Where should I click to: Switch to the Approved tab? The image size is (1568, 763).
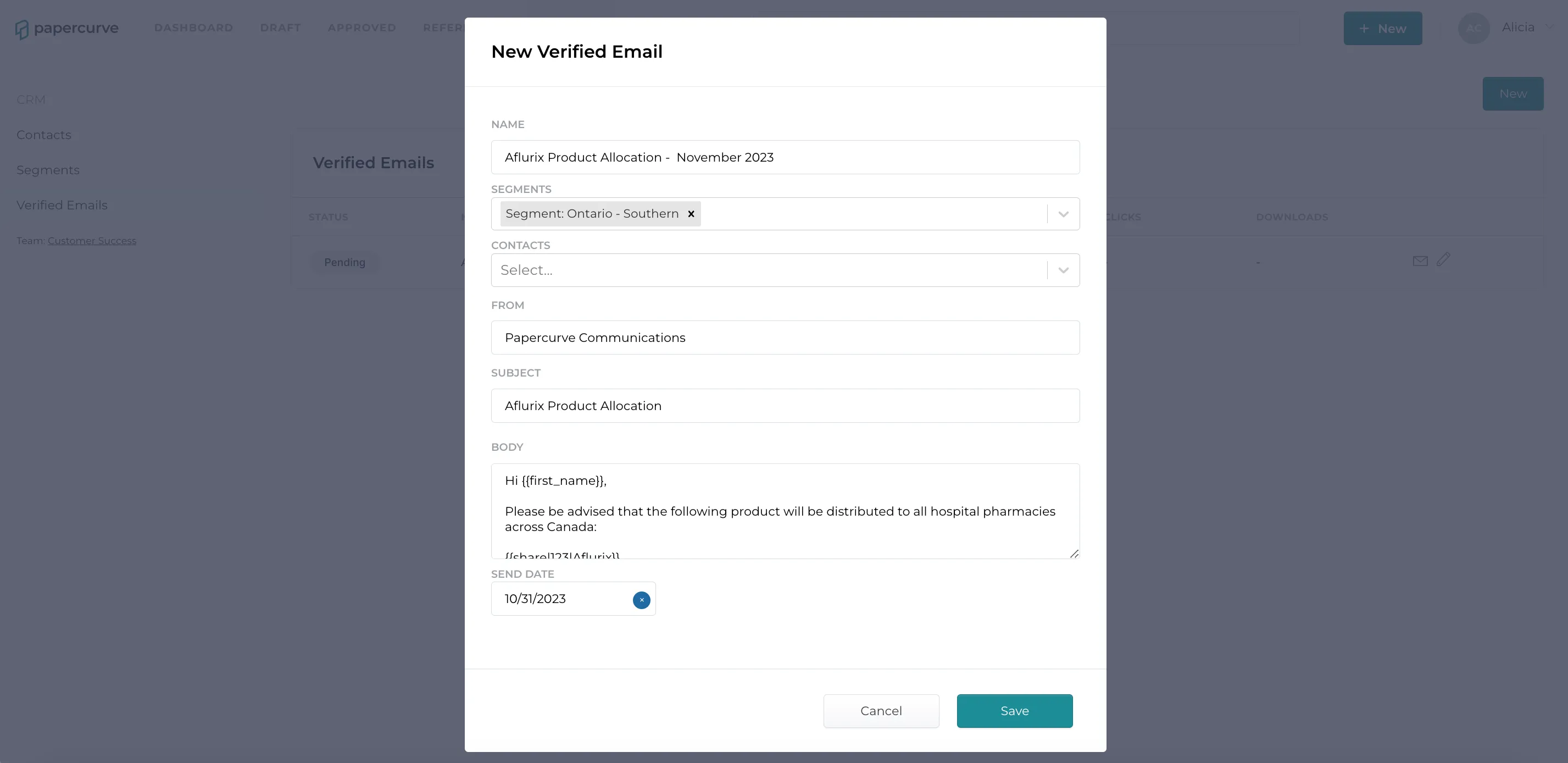point(362,28)
